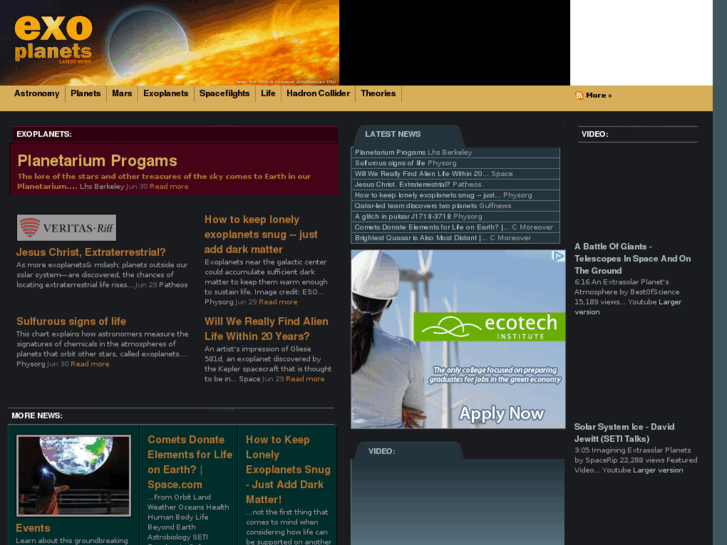
Task: Open Jesus Christ Extraterrestrial? Patheos row
Action: point(455,184)
